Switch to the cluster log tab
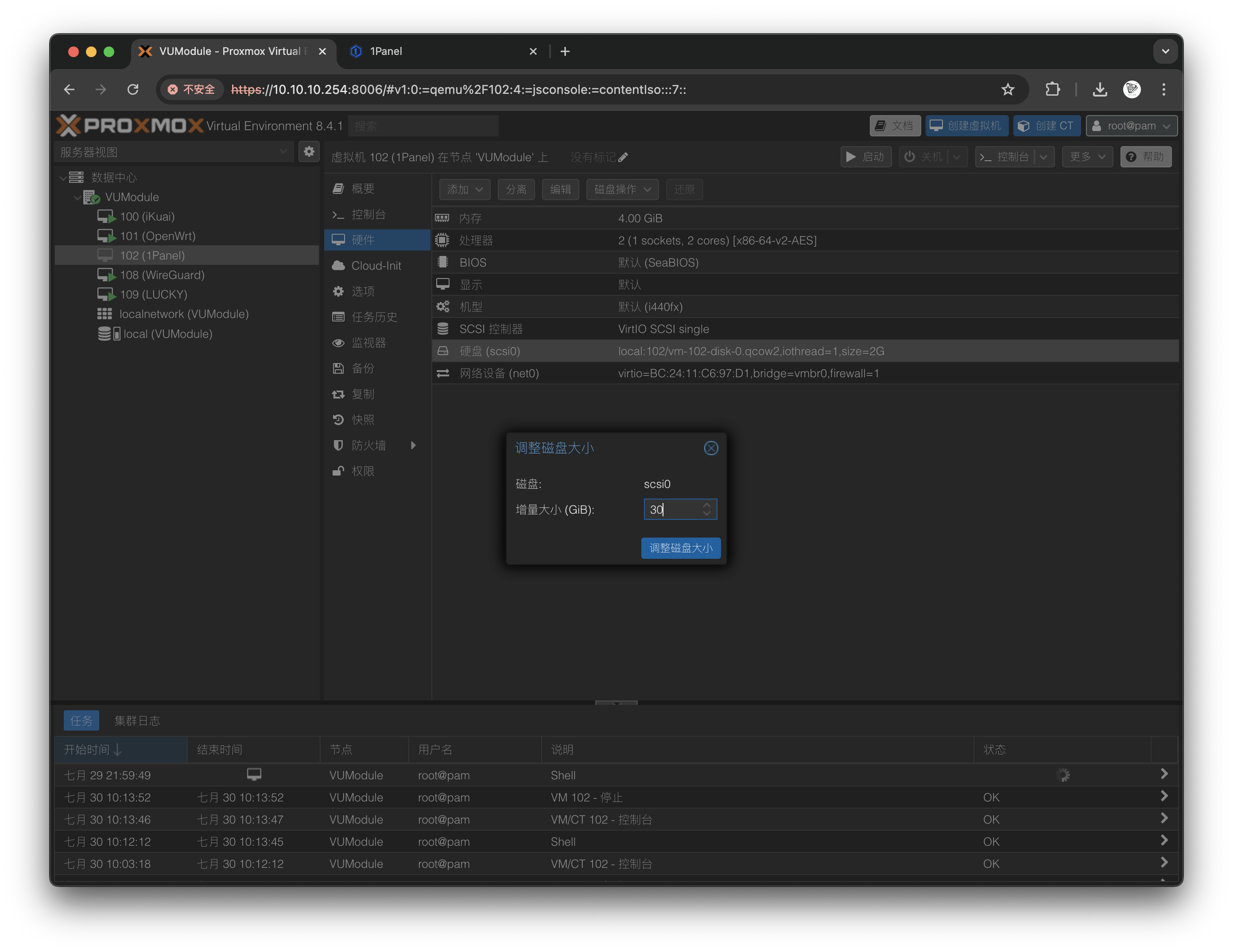This screenshot has width=1233, height=952. point(137,720)
